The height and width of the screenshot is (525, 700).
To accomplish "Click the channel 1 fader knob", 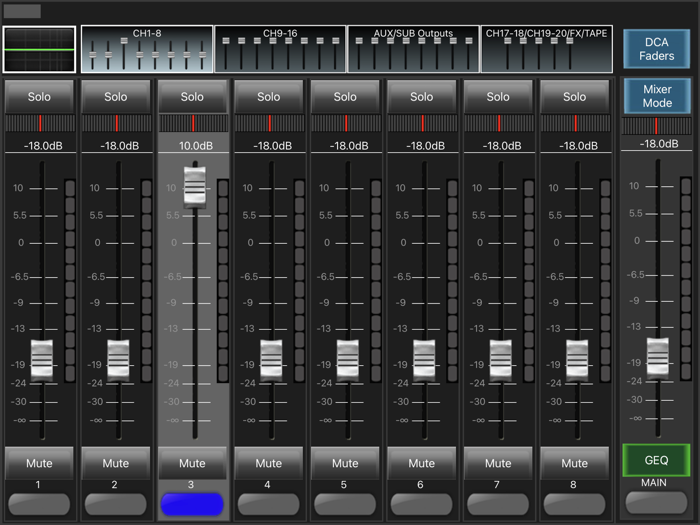I will 42,360.
